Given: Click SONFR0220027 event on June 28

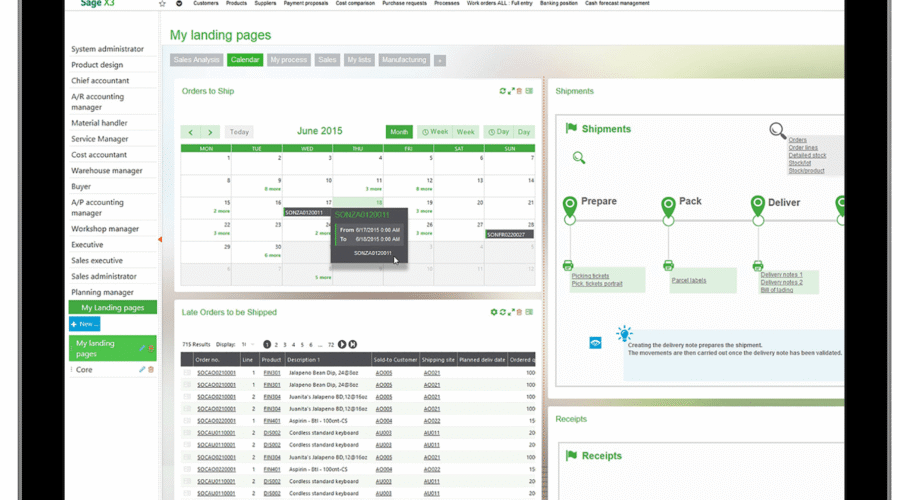Looking at the screenshot, I should click(x=509, y=235).
